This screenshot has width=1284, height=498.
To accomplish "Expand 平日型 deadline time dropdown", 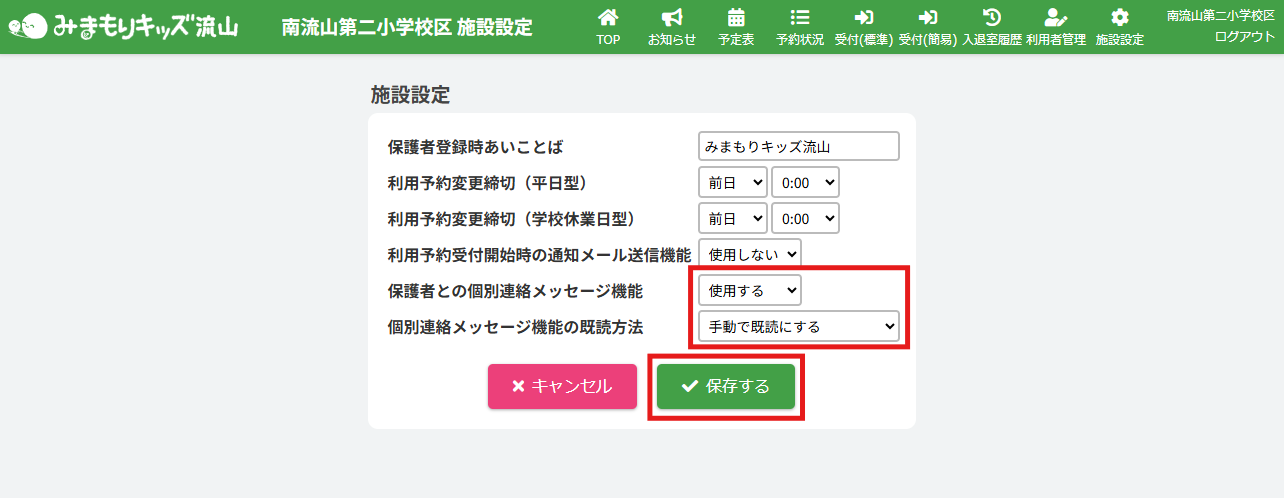I will tap(805, 182).
